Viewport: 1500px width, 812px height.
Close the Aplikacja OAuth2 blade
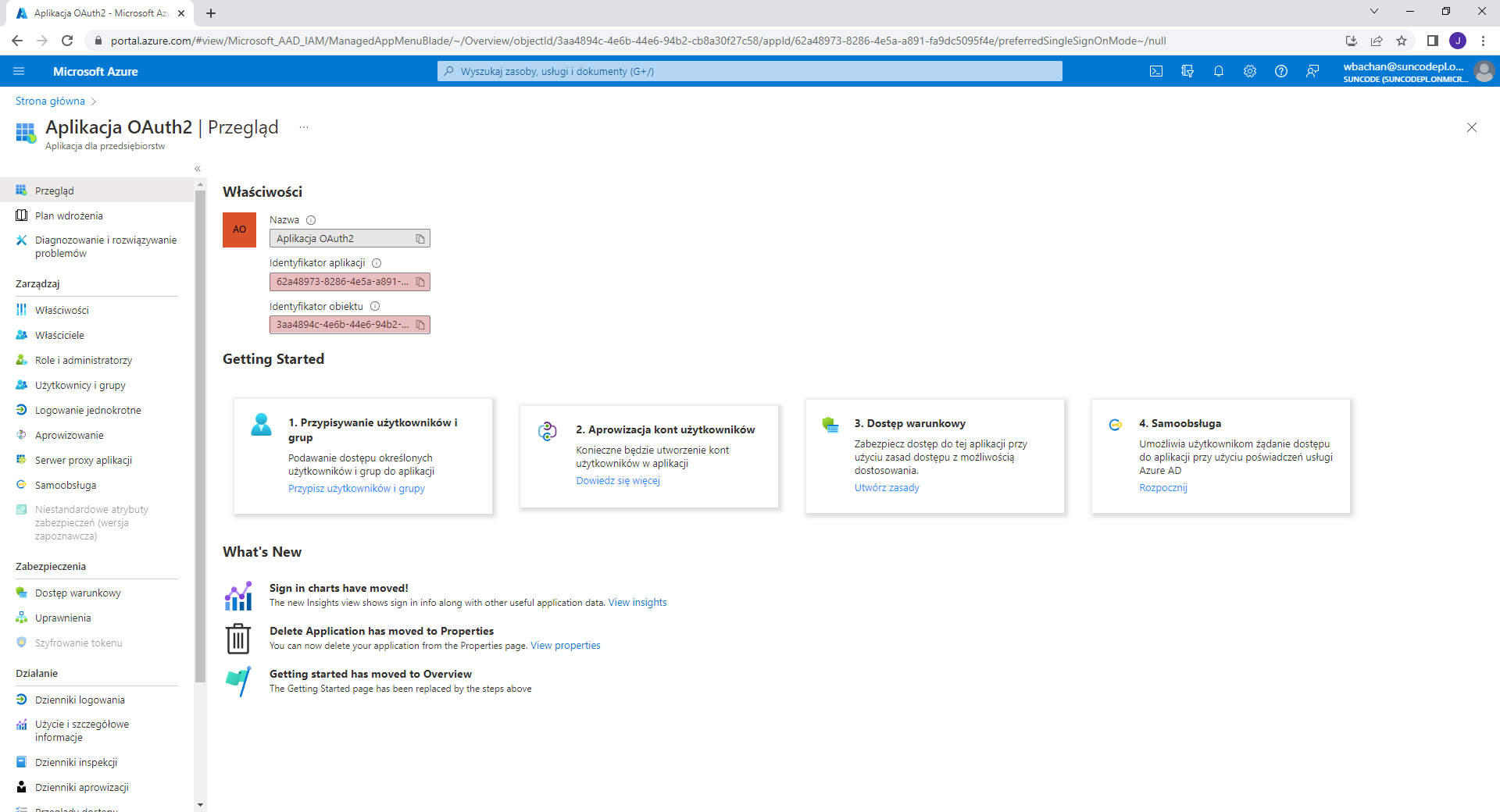tap(1472, 127)
